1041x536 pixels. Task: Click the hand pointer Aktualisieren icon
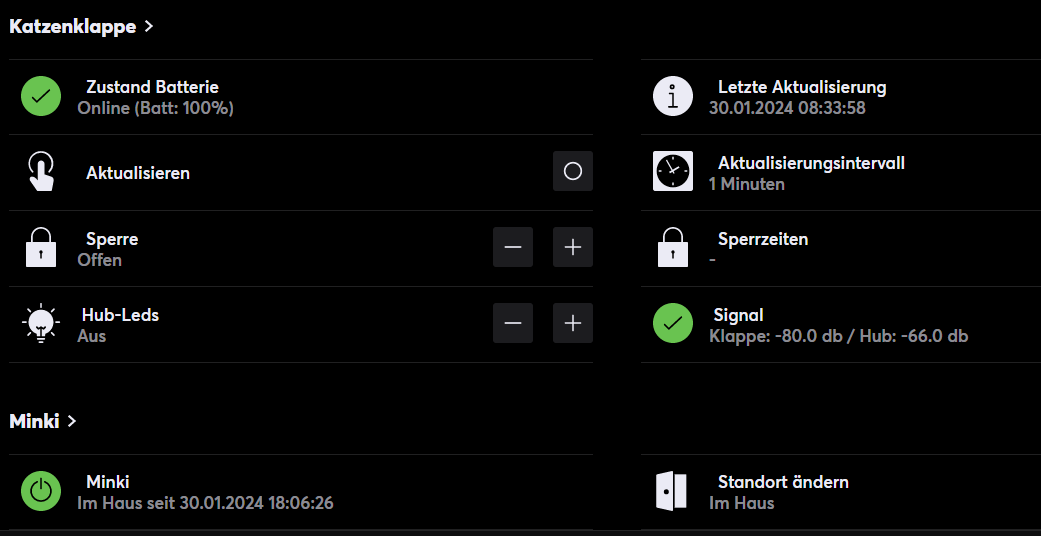coord(41,172)
